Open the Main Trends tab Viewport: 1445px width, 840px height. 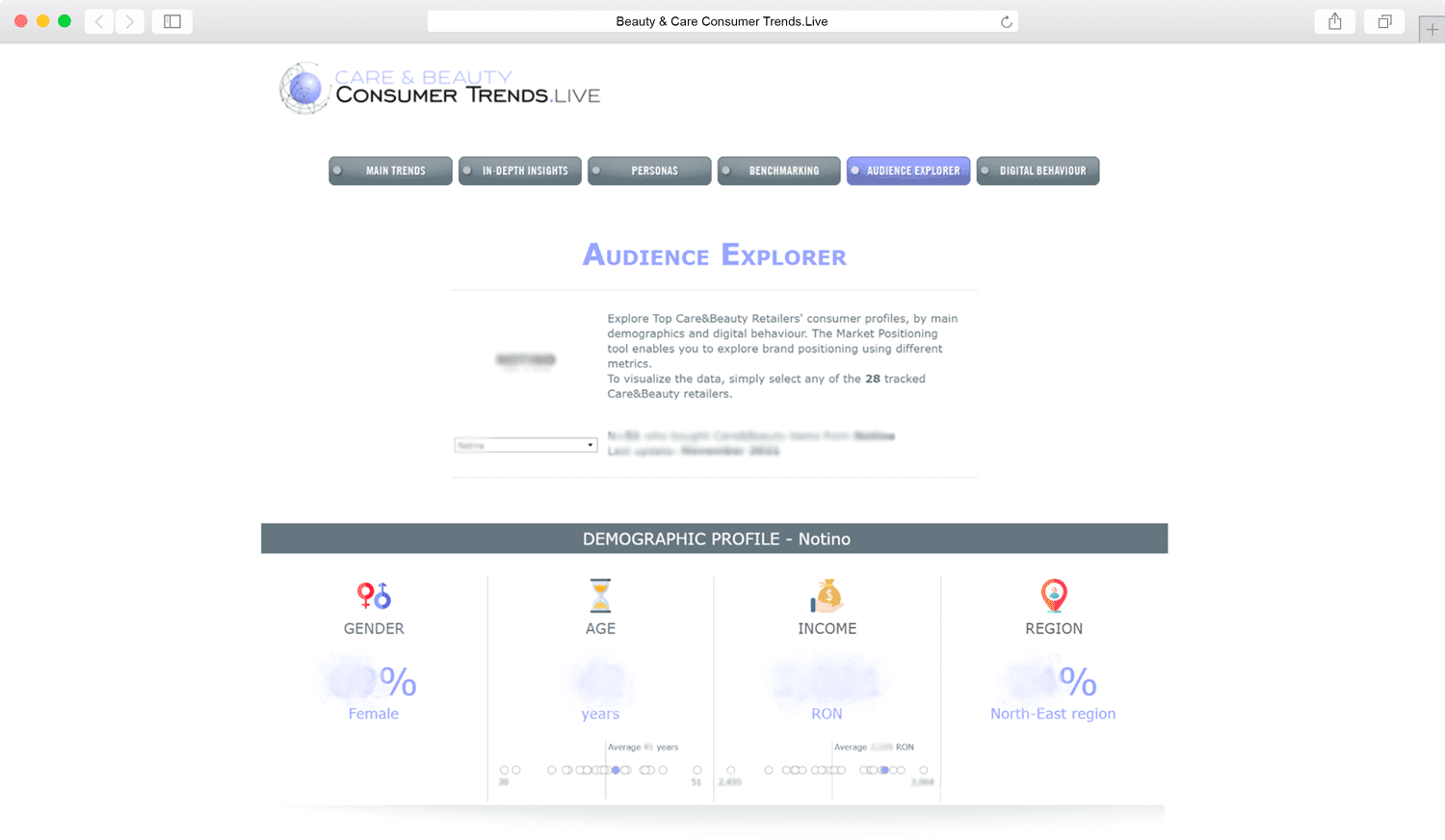click(390, 171)
